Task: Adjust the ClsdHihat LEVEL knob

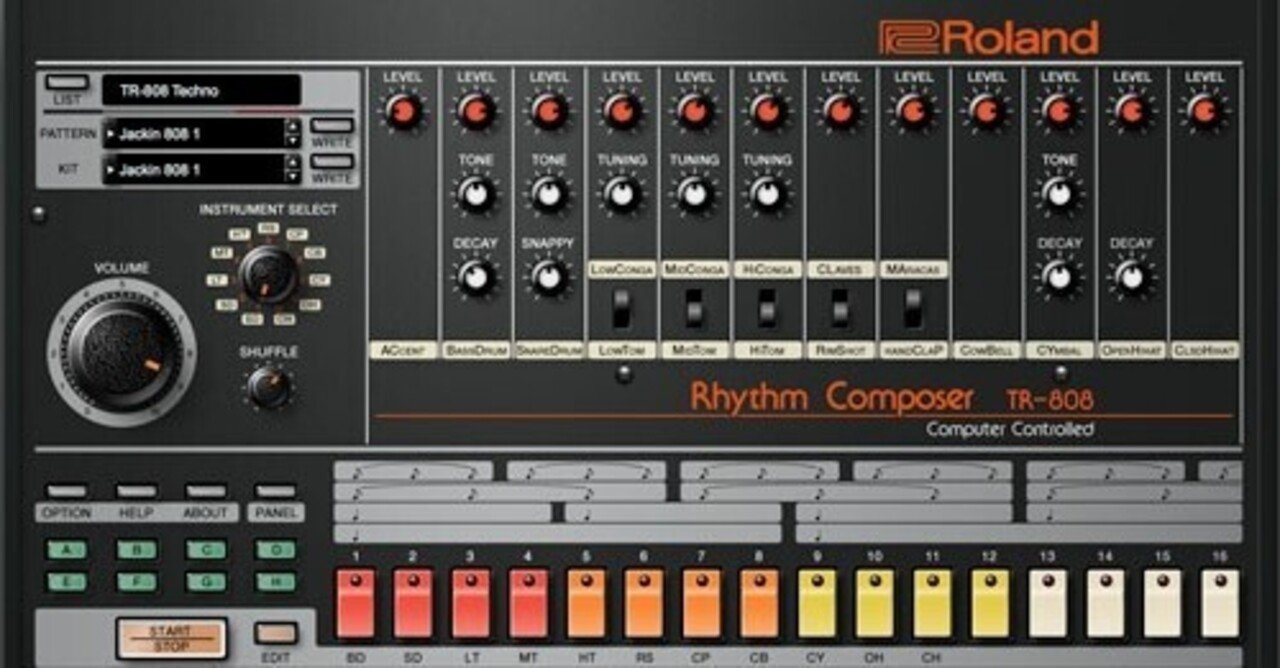Action: pos(1204,112)
